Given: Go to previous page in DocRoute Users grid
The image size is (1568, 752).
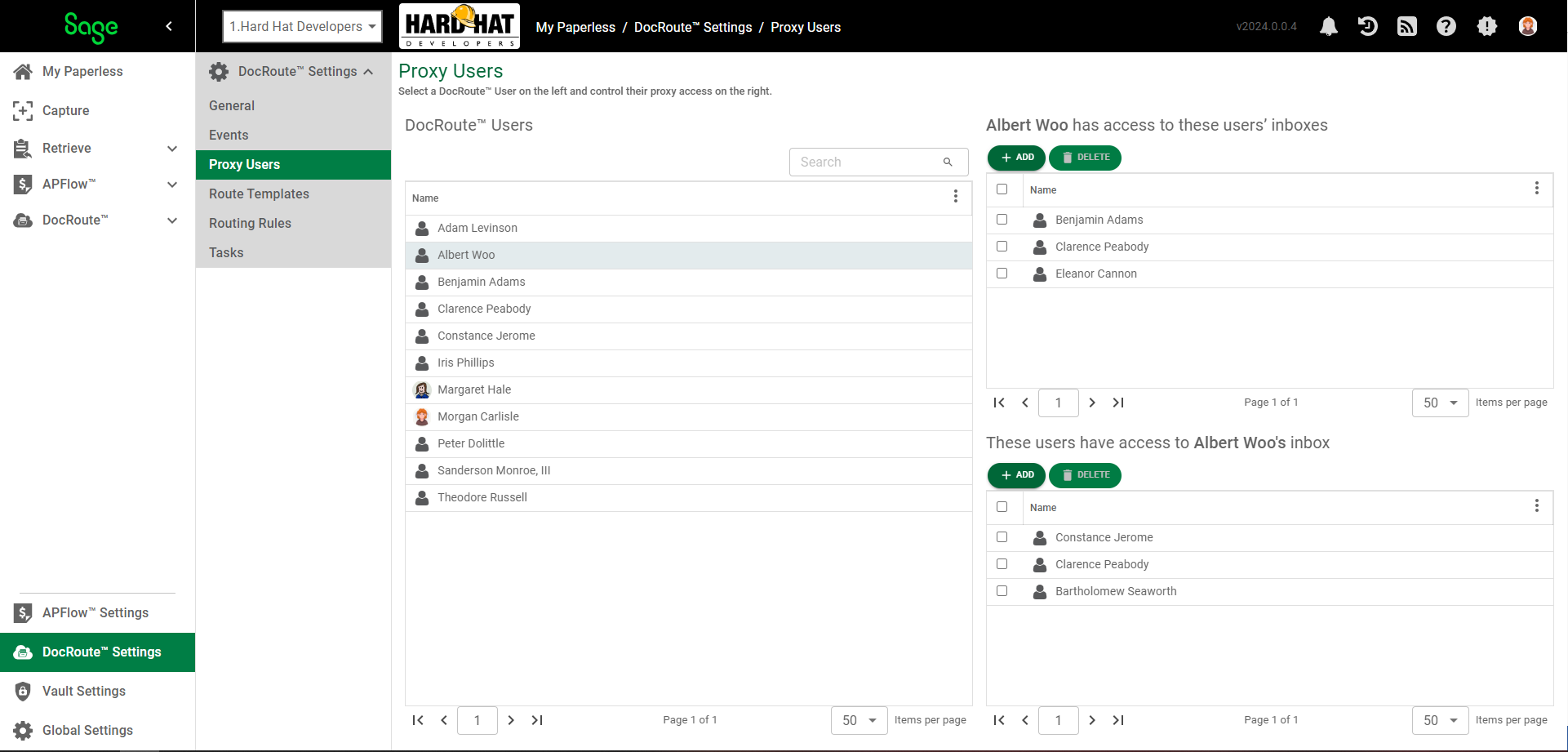Looking at the screenshot, I should tap(444, 720).
